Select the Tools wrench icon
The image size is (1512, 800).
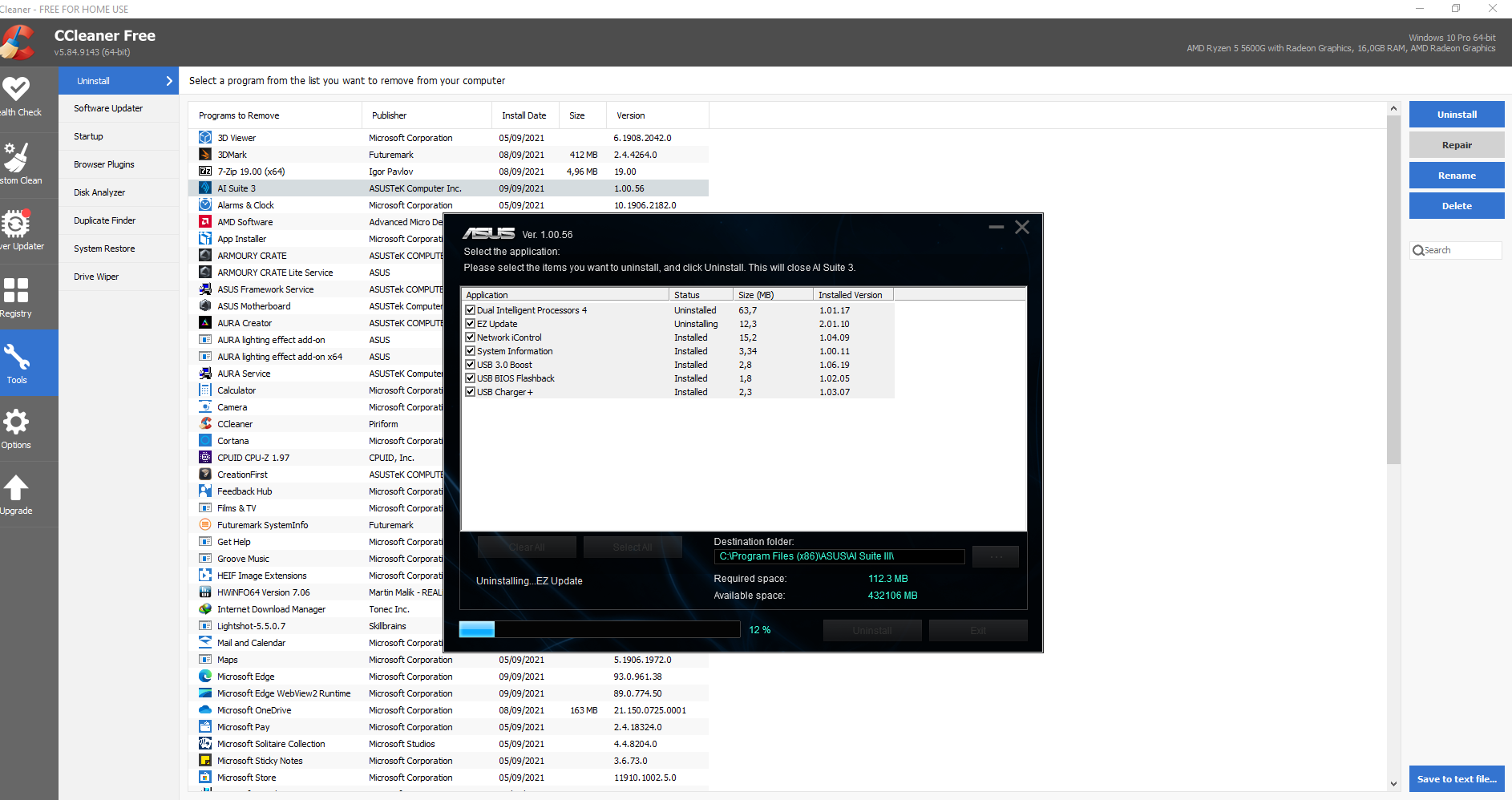pyautogui.click(x=17, y=358)
